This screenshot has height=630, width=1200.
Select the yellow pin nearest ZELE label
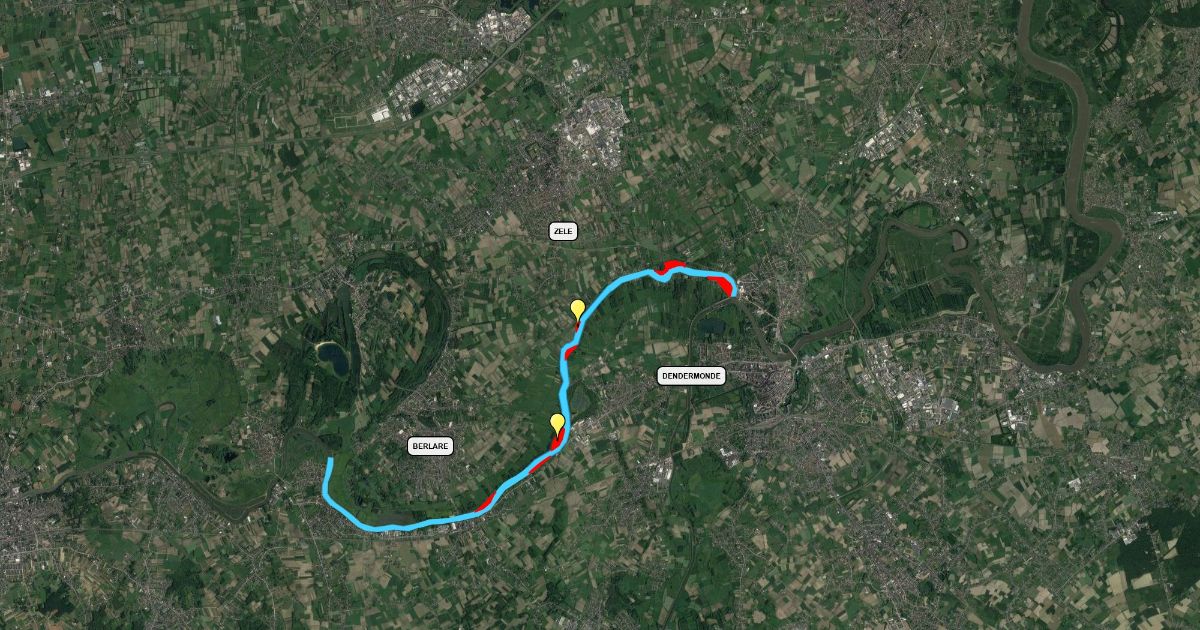(577, 309)
